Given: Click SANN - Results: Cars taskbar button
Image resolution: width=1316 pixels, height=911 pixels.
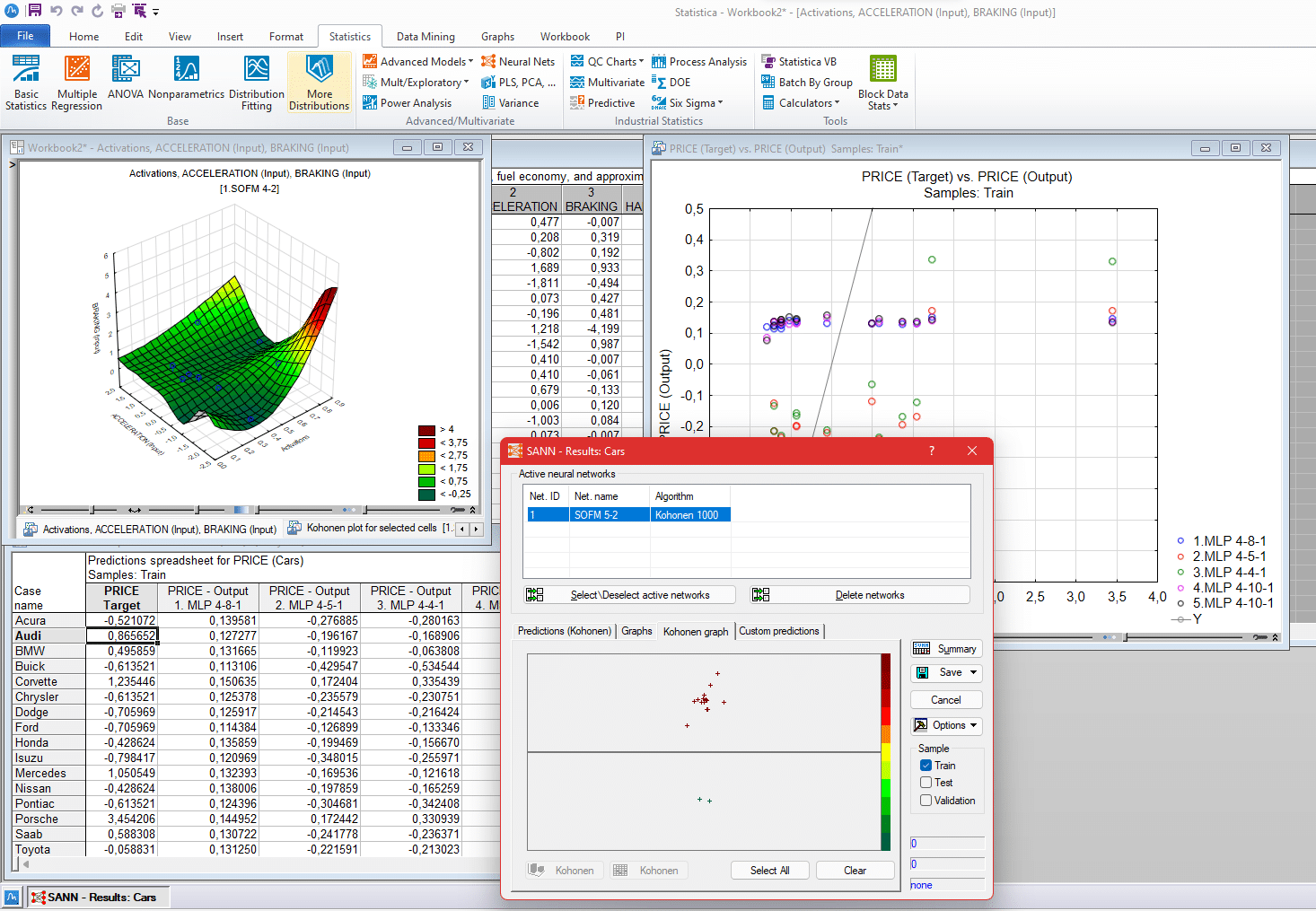Looking at the screenshot, I should [x=99, y=897].
